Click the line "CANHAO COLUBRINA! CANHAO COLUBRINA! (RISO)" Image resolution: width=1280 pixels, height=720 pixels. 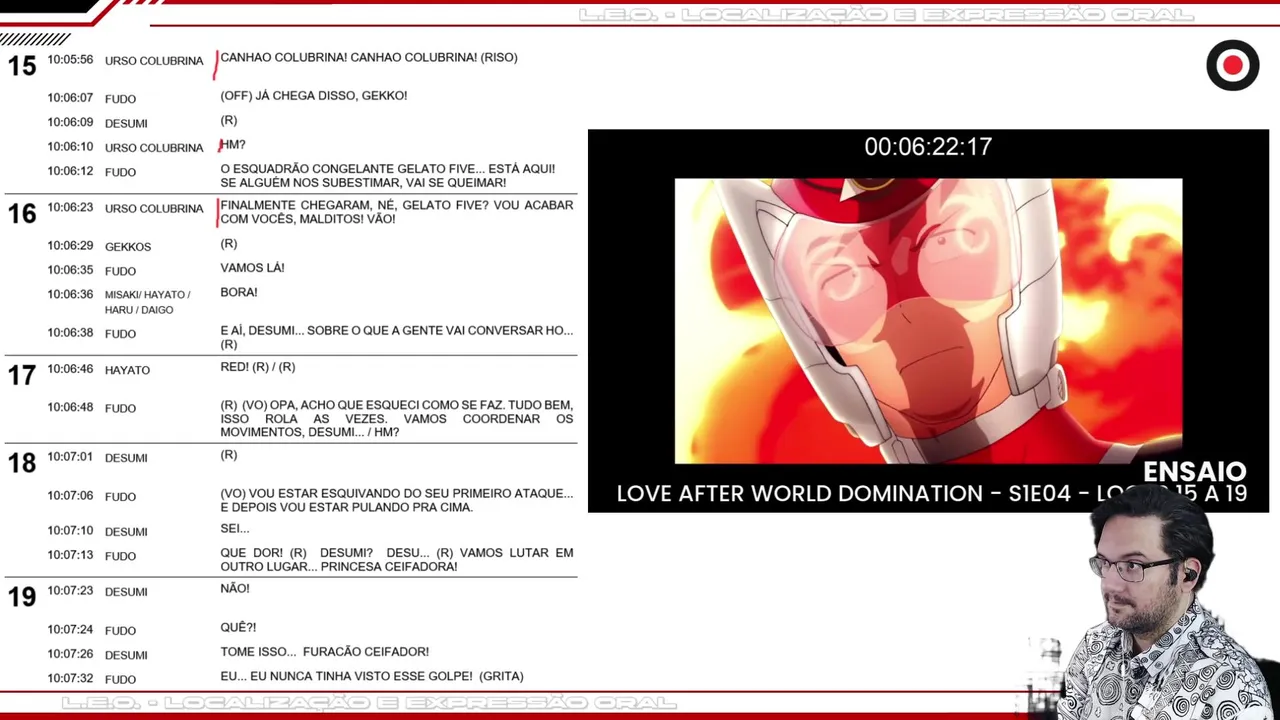[x=369, y=58]
